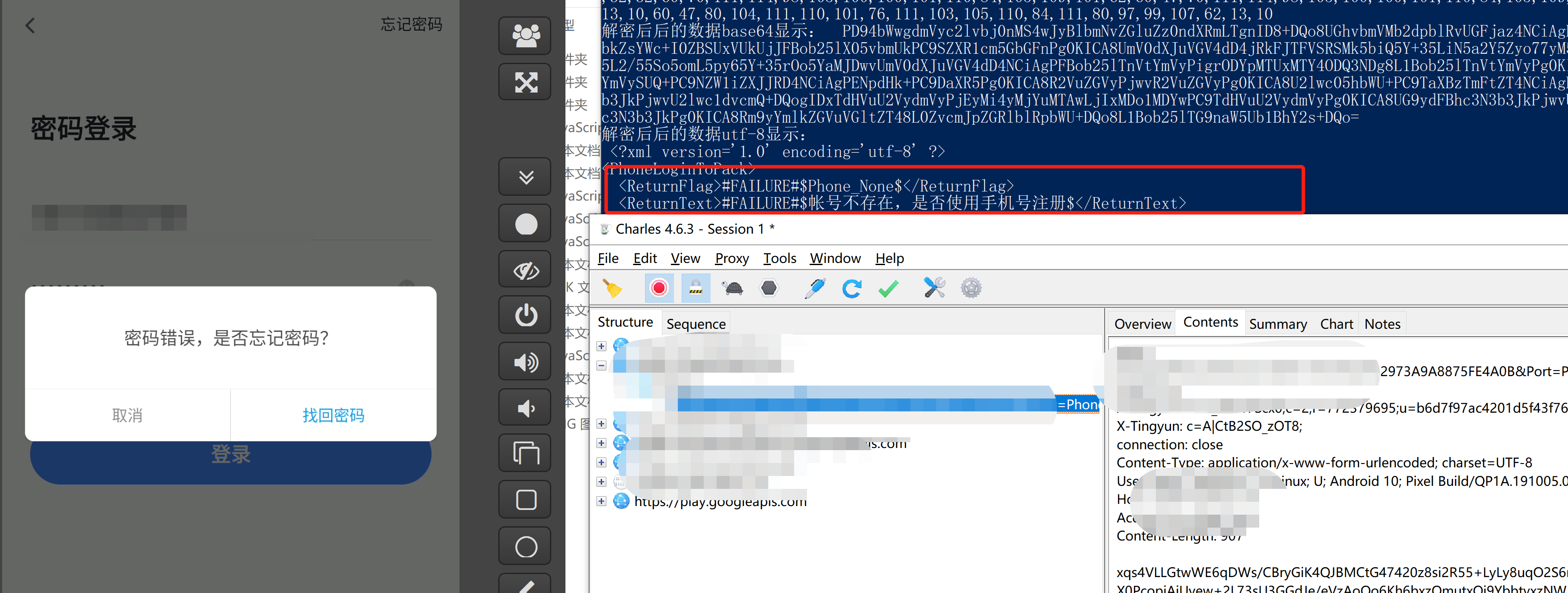
Task: Open the File menu in Charles
Action: click(x=608, y=258)
